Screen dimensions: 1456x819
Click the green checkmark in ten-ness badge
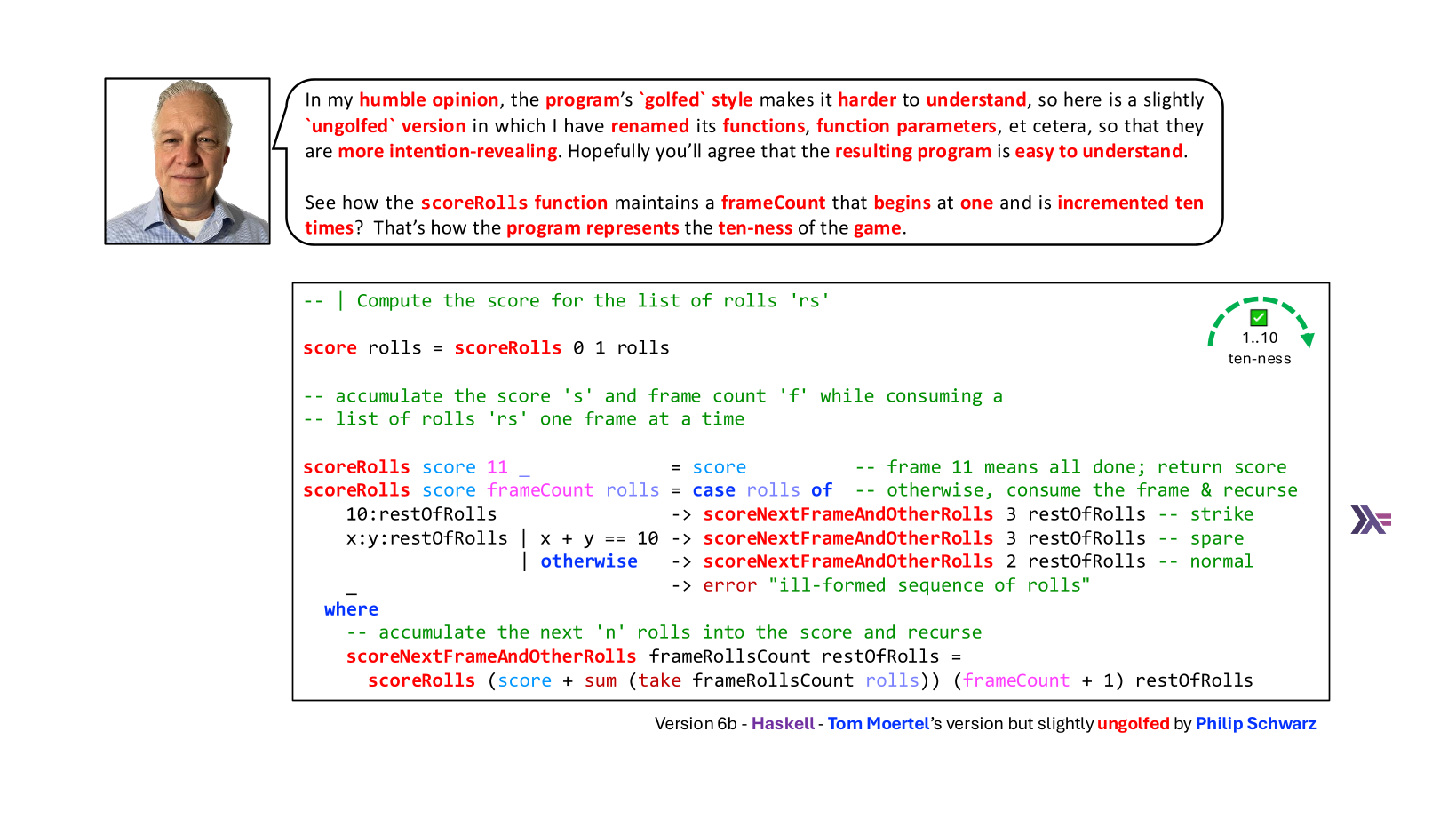coord(1259,318)
